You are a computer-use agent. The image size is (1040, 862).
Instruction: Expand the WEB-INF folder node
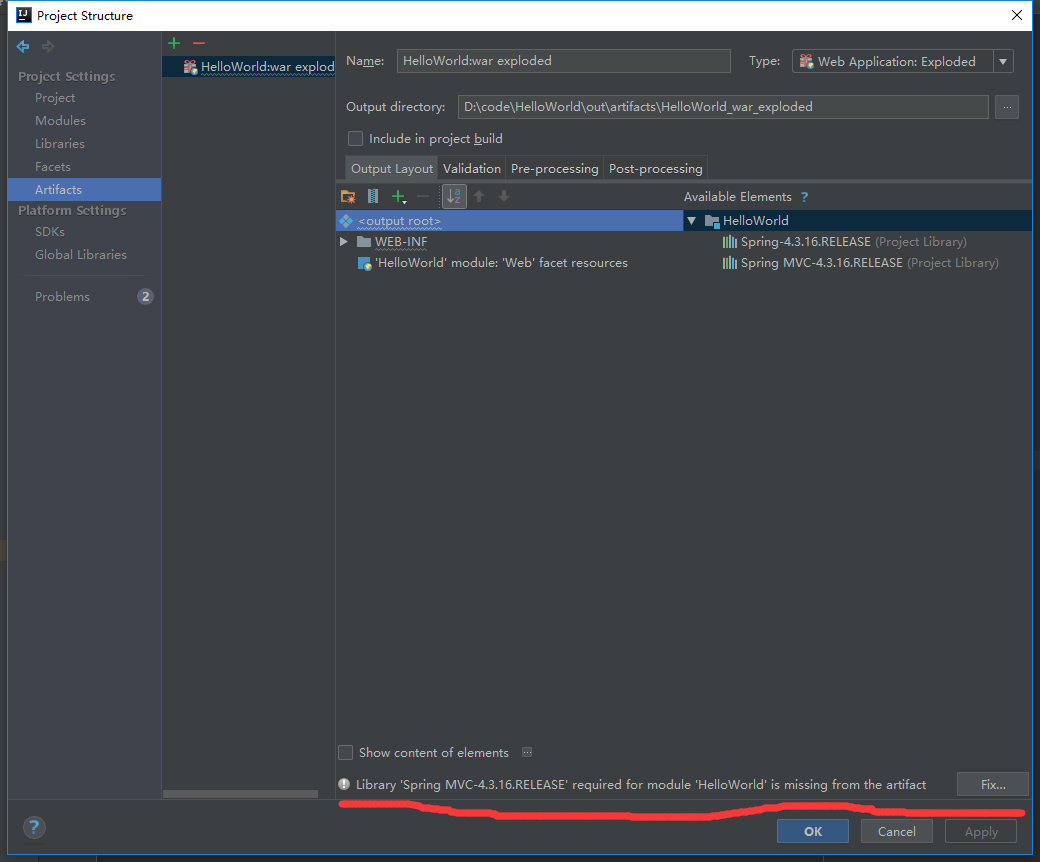click(344, 241)
